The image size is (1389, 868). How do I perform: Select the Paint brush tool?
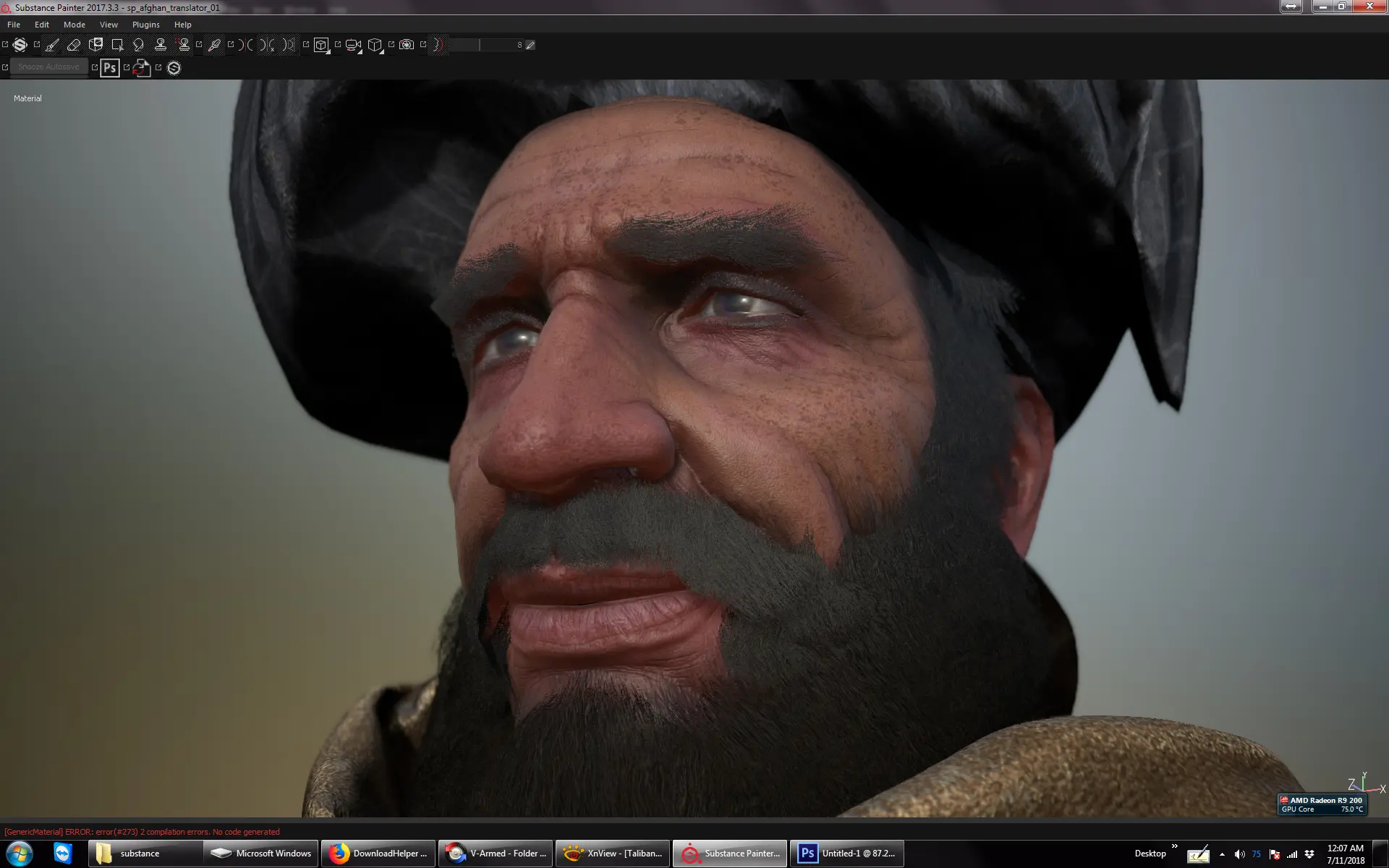[x=52, y=45]
